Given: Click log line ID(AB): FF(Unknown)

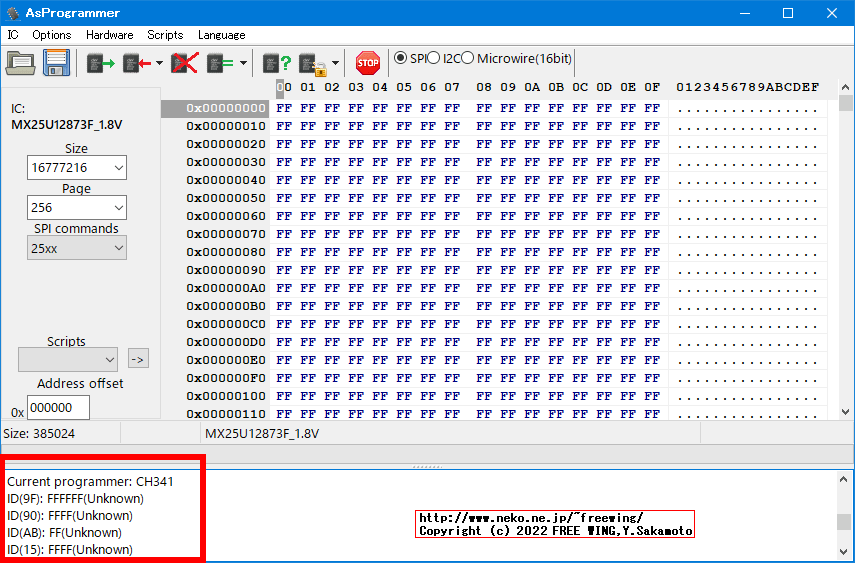Looking at the screenshot, I should pyautogui.click(x=64, y=532).
